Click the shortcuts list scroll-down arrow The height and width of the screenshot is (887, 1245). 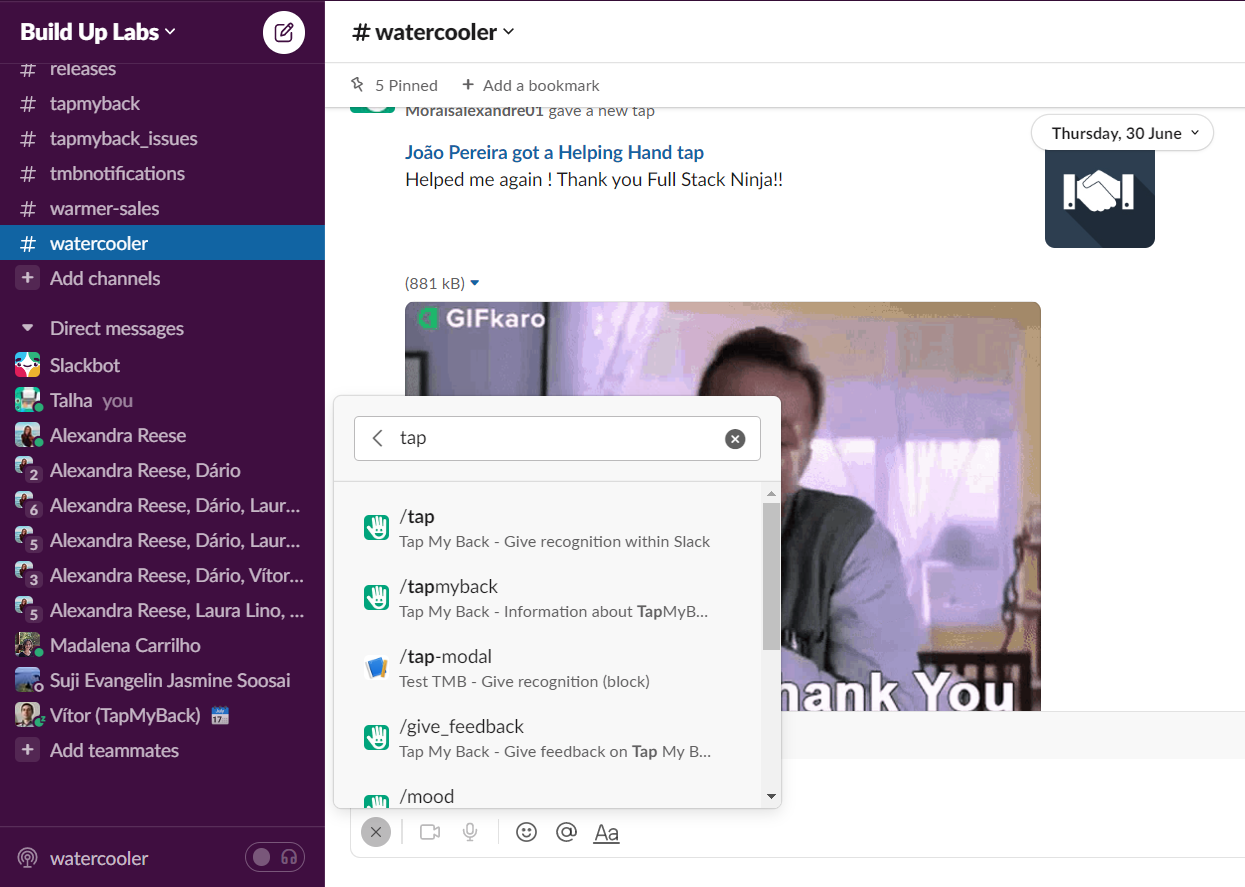click(x=770, y=796)
